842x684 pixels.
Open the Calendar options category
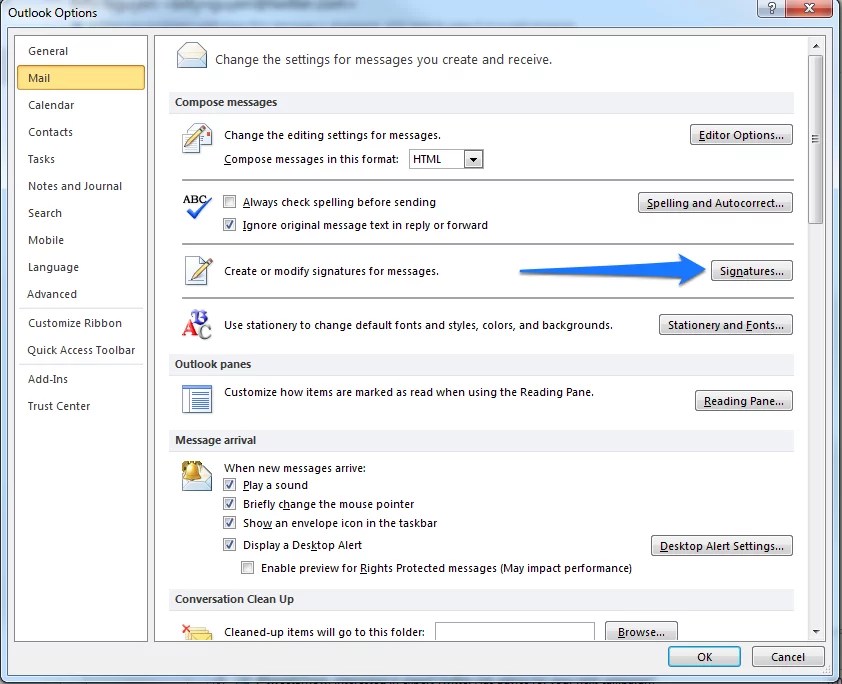pos(81,105)
